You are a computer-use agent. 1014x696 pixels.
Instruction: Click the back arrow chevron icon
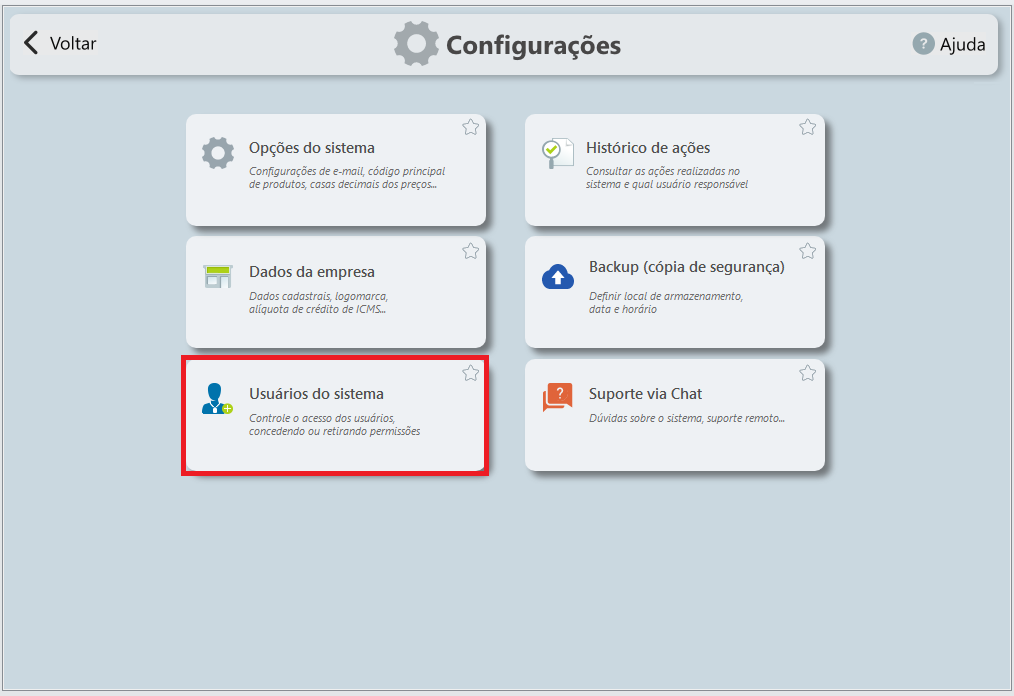coord(30,43)
